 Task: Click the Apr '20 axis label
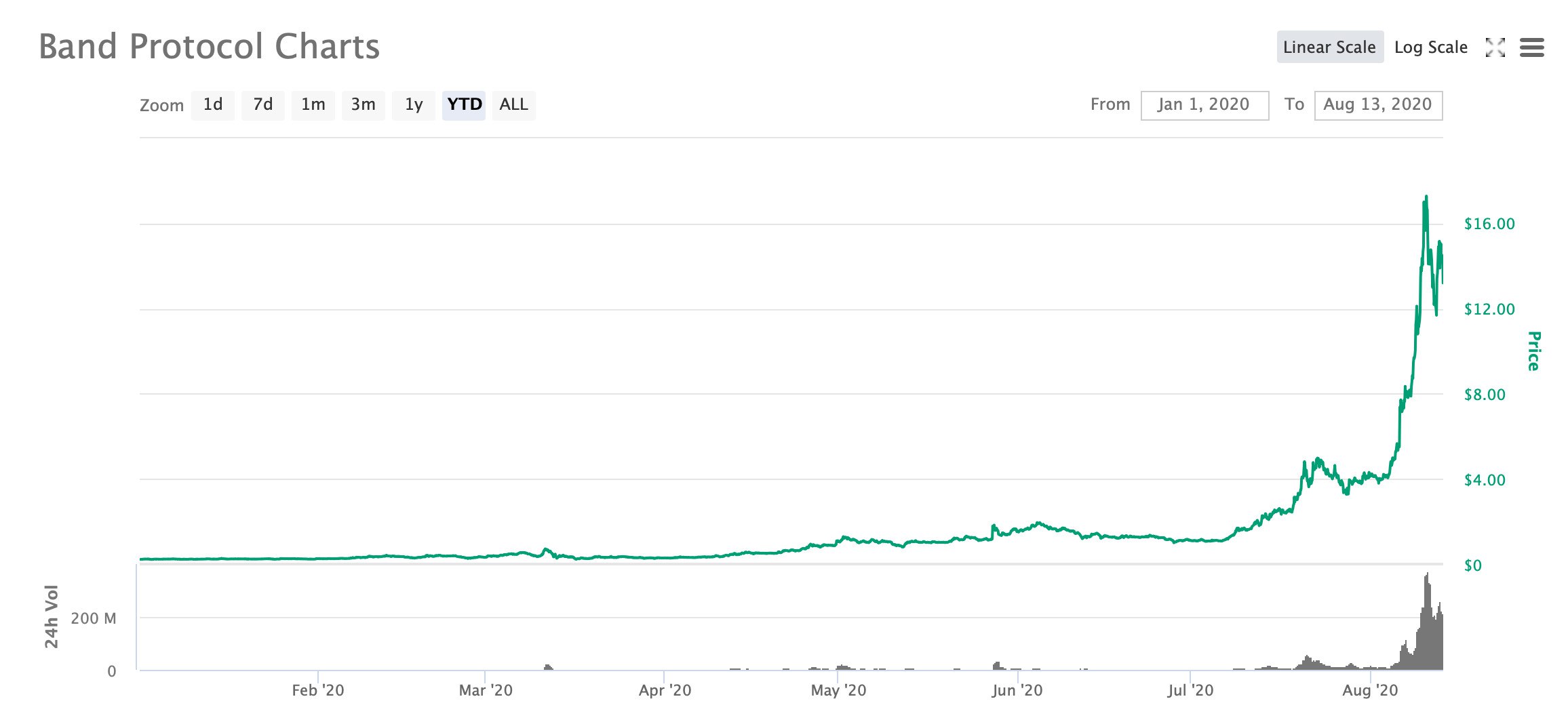point(665,691)
